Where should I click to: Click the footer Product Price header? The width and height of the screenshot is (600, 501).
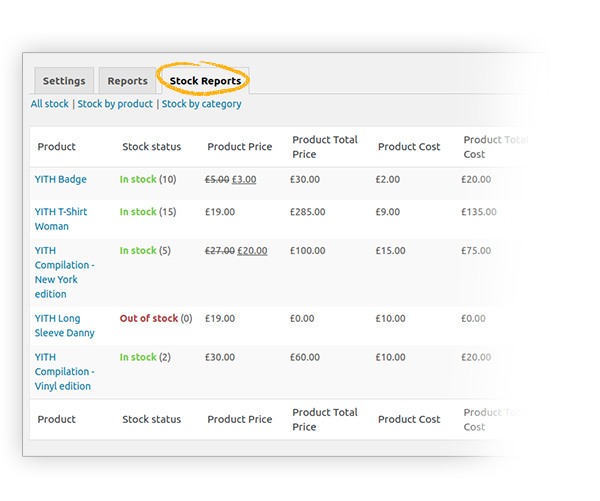coord(240,419)
